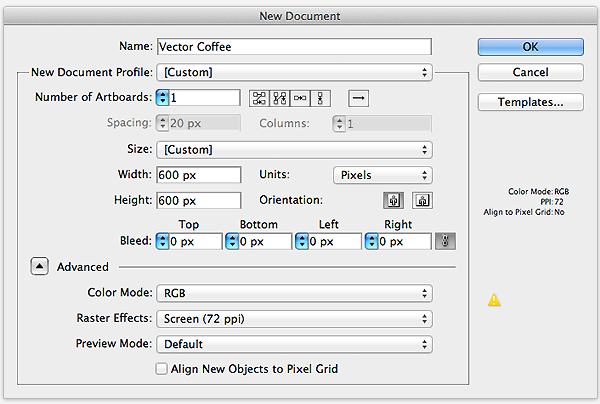Screen dimensions: 600x404
Task: Enable Align New Objects to Pixel Grid
Action: click(161, 369)
